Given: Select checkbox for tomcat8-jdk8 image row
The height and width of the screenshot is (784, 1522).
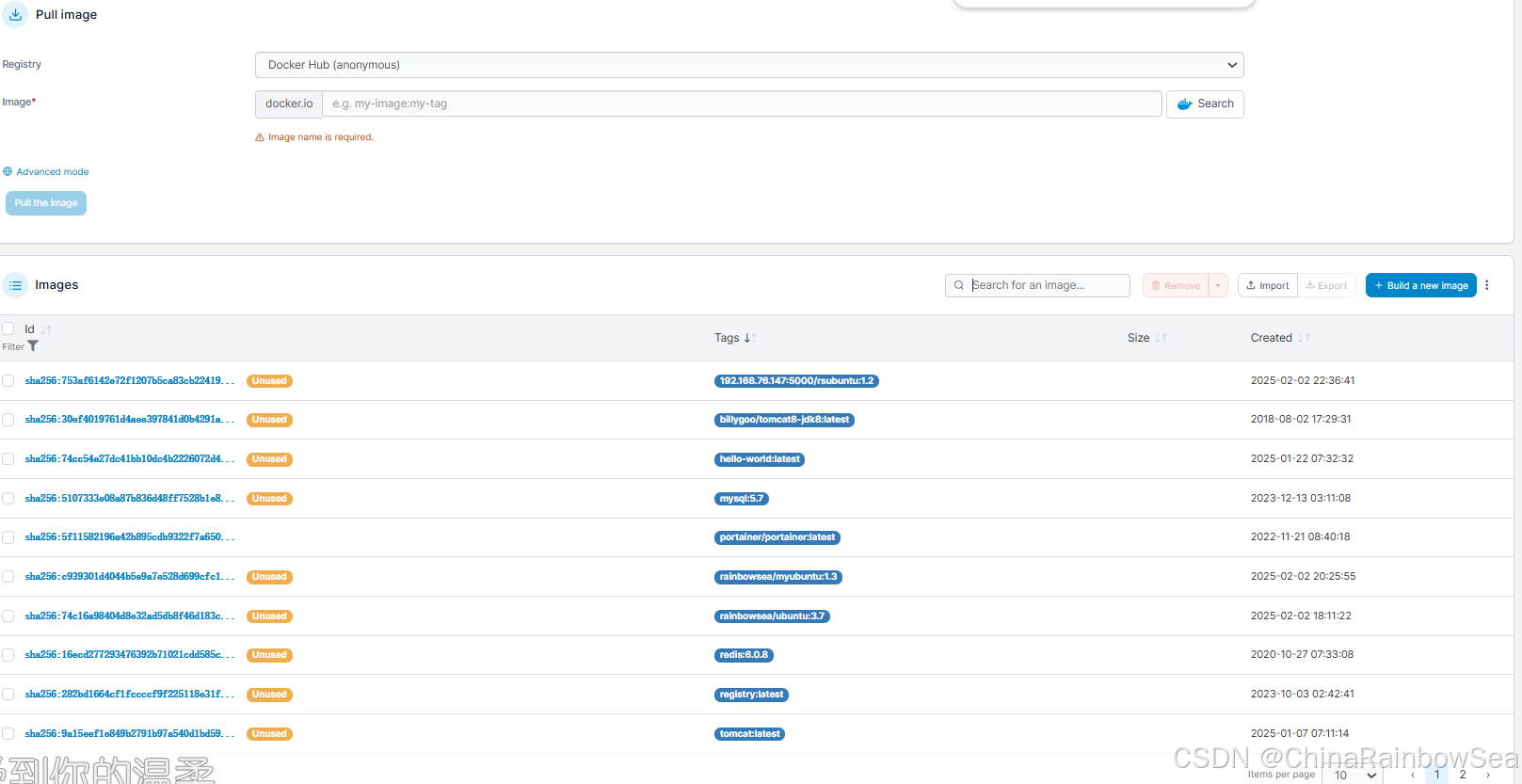Looking at the screenshot, I should click(x=8, y=420).
